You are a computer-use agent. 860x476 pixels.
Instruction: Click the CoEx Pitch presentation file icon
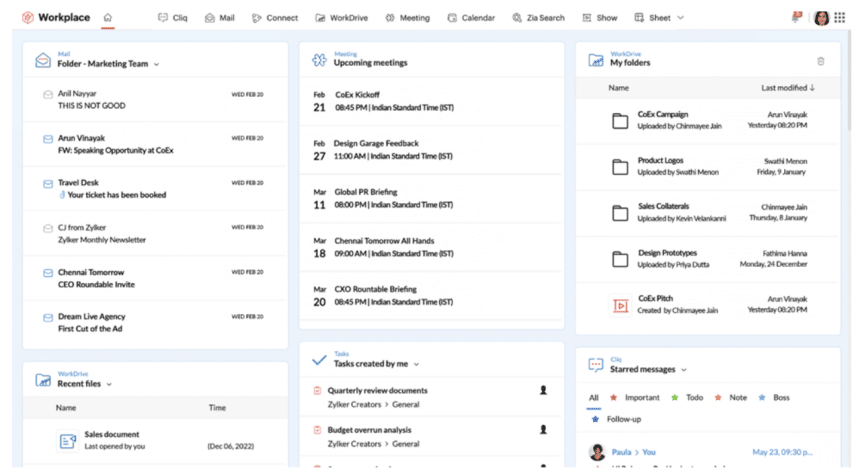click(x=620, y=305)
